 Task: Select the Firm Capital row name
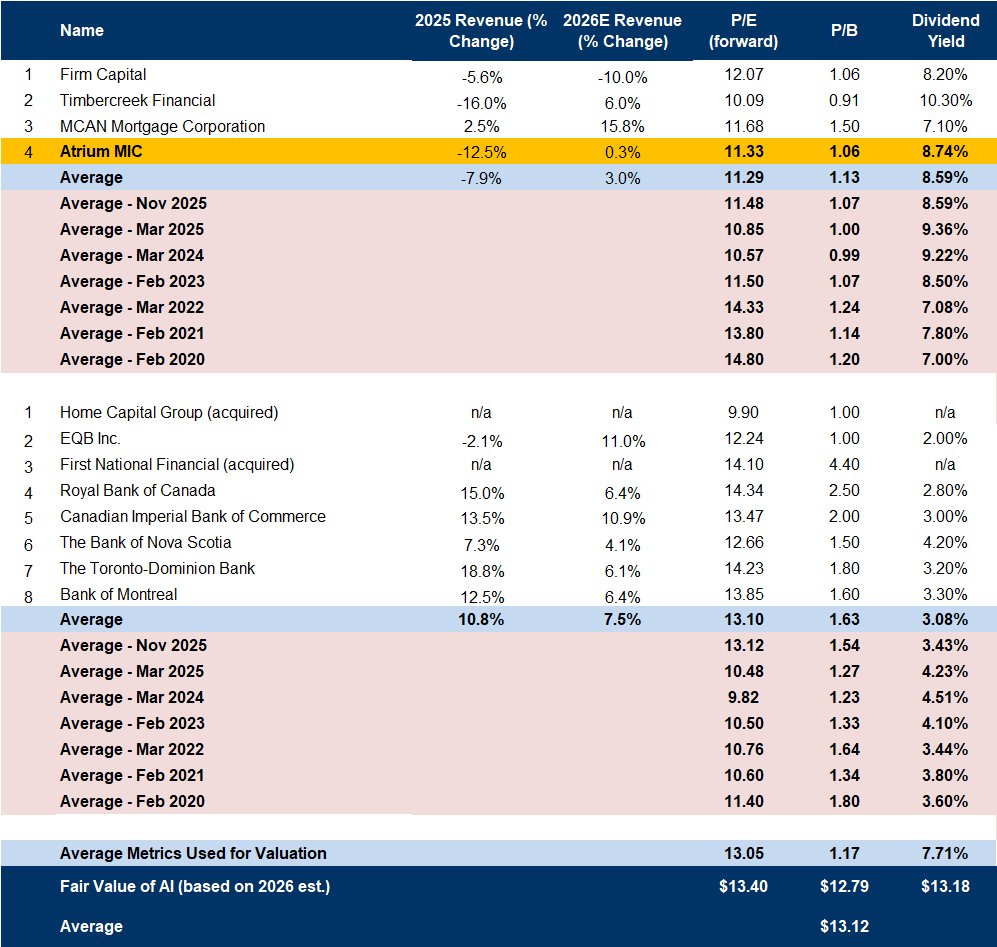(103, 74)
